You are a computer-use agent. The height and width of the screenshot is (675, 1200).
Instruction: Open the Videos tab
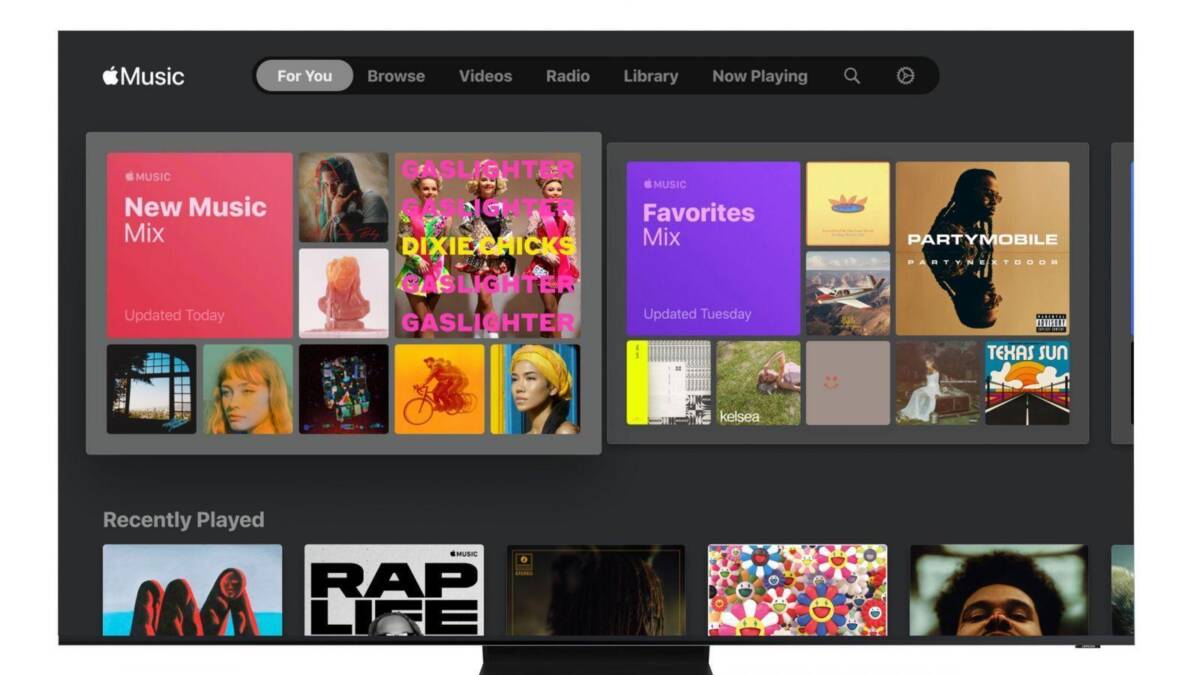[485, 76]
